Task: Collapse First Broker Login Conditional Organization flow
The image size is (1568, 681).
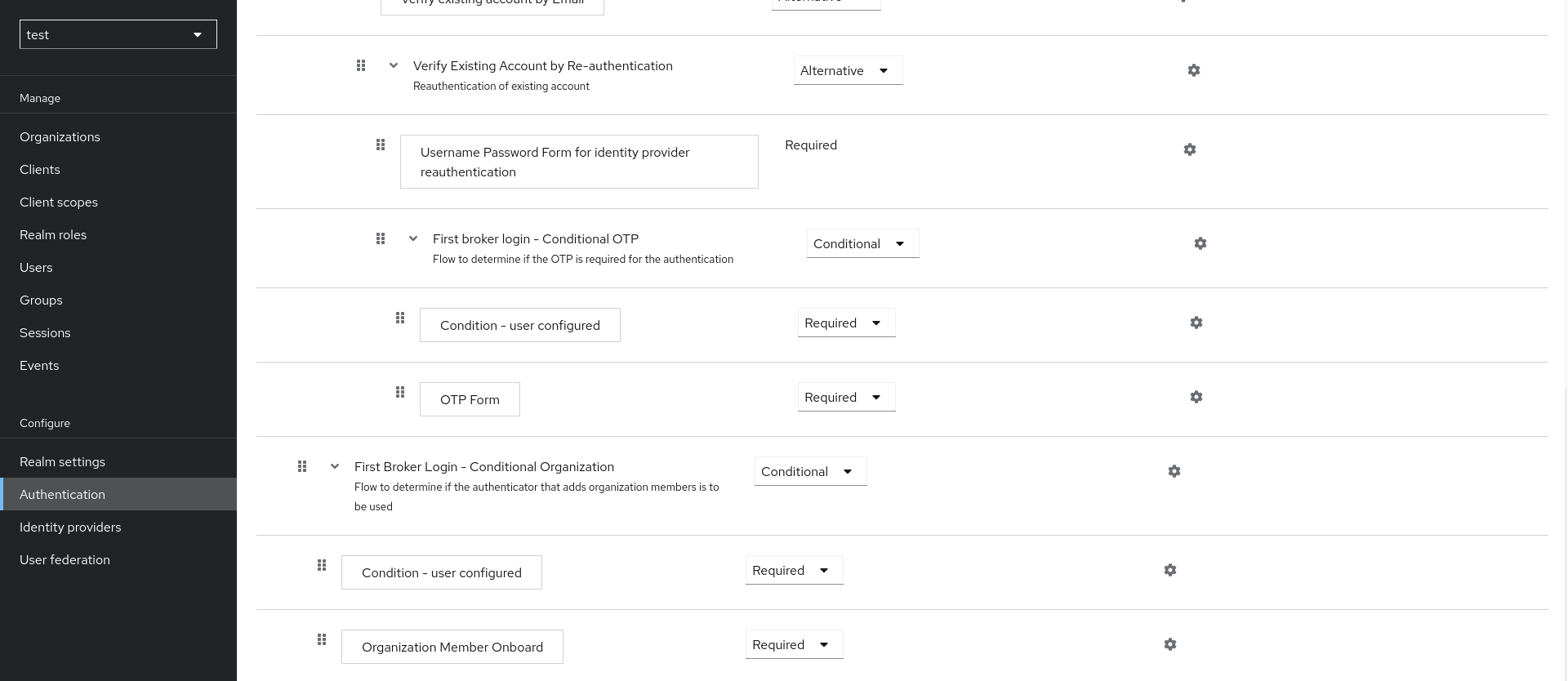Action: (335, 466)
